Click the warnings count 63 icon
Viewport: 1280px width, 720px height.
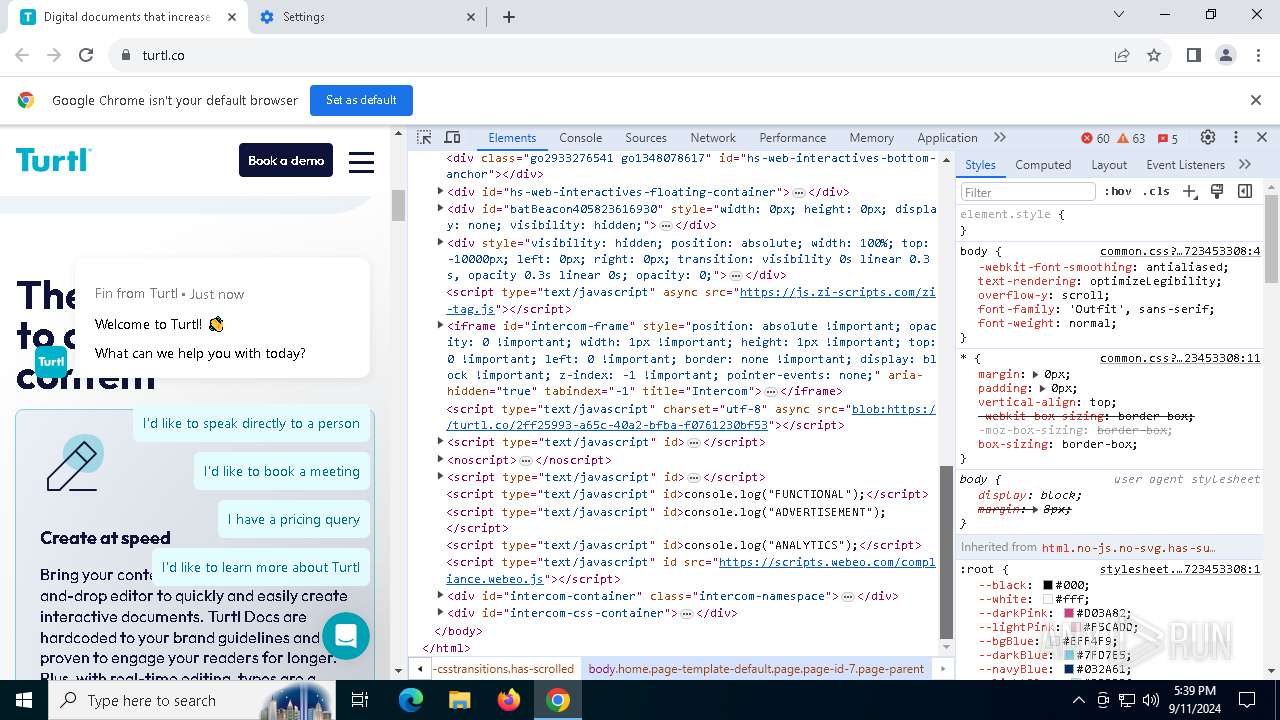click(1131, 138)
